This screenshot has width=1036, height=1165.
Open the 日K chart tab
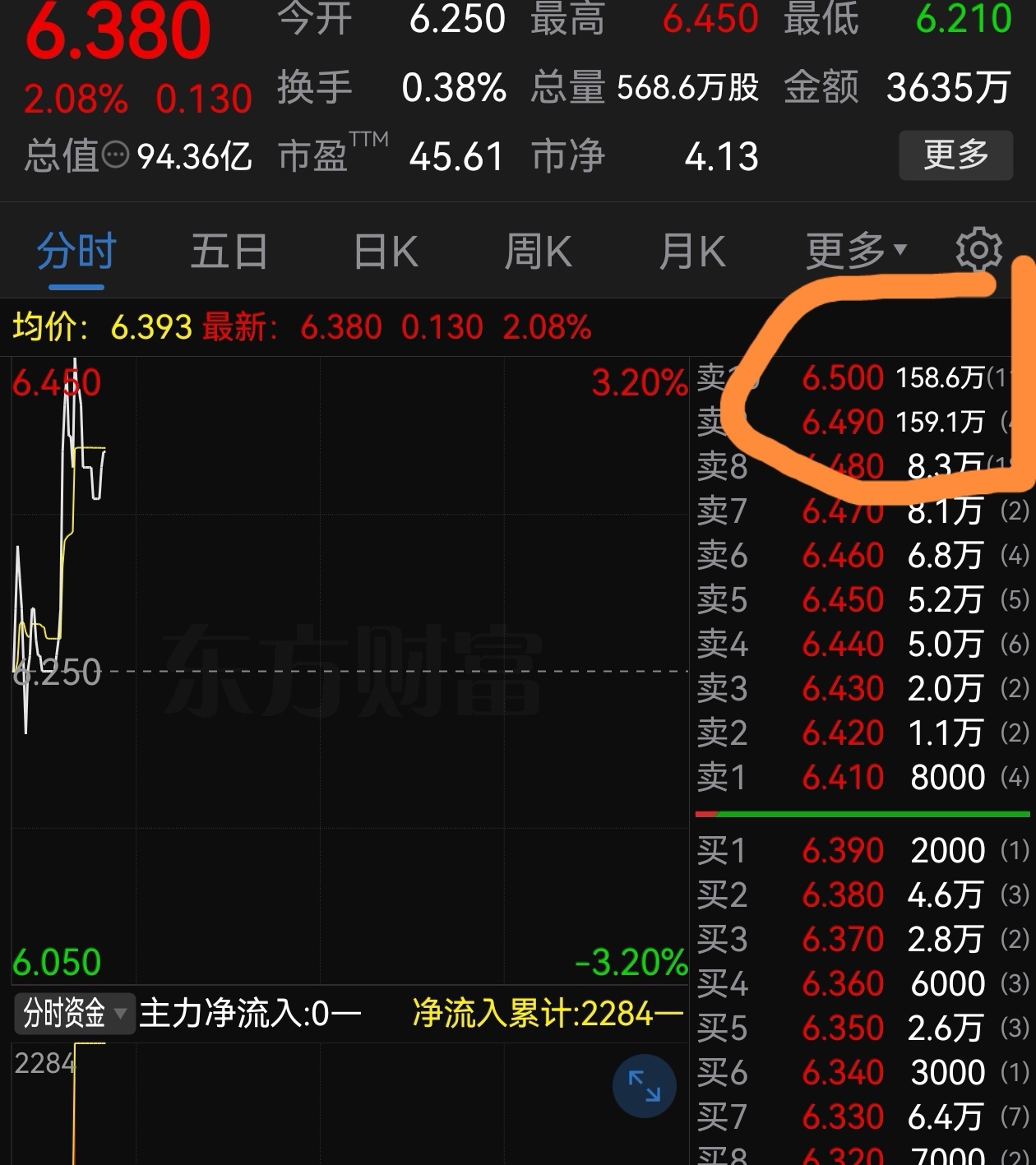click(x=386, y=251)
